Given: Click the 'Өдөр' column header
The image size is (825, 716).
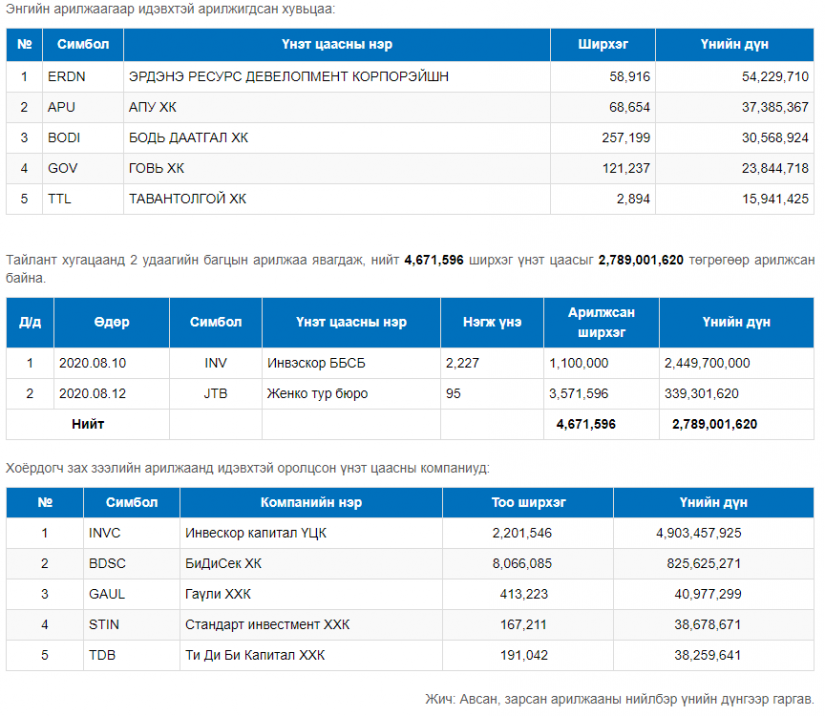Looking at the screenshot, I should click(112, 322).
